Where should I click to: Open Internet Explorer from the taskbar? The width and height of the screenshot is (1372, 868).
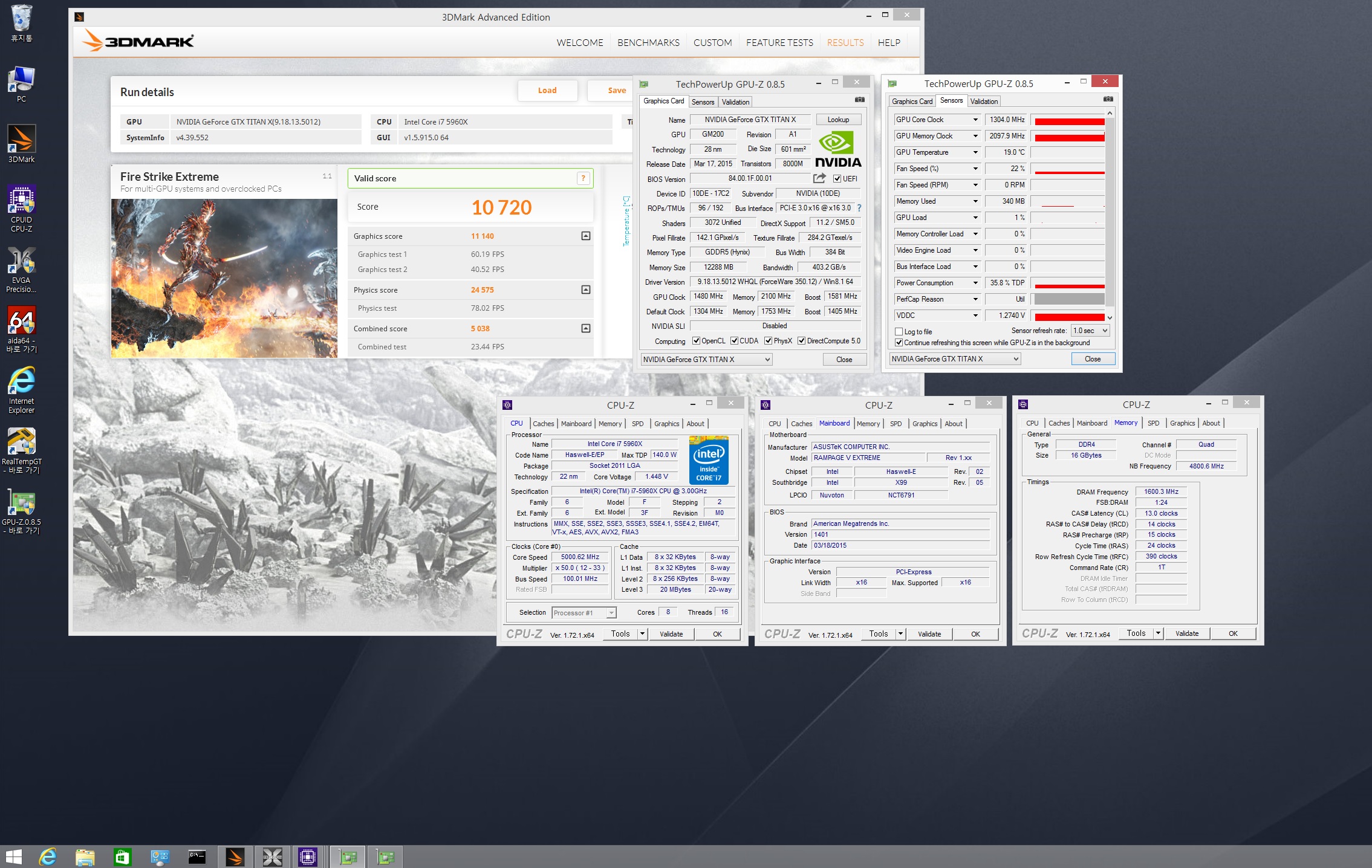[x=48, y=857]
